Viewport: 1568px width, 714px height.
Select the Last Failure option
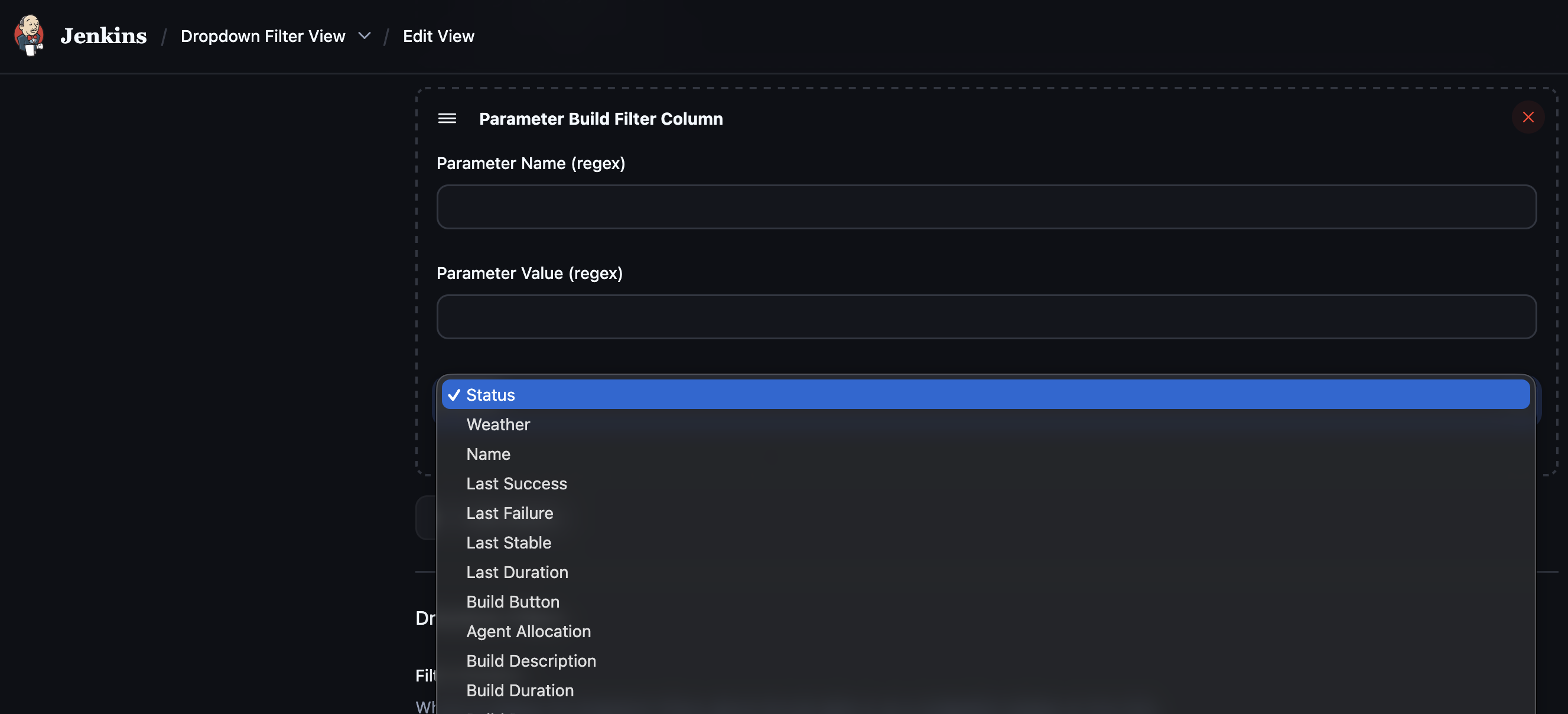[x=509, y=513]
